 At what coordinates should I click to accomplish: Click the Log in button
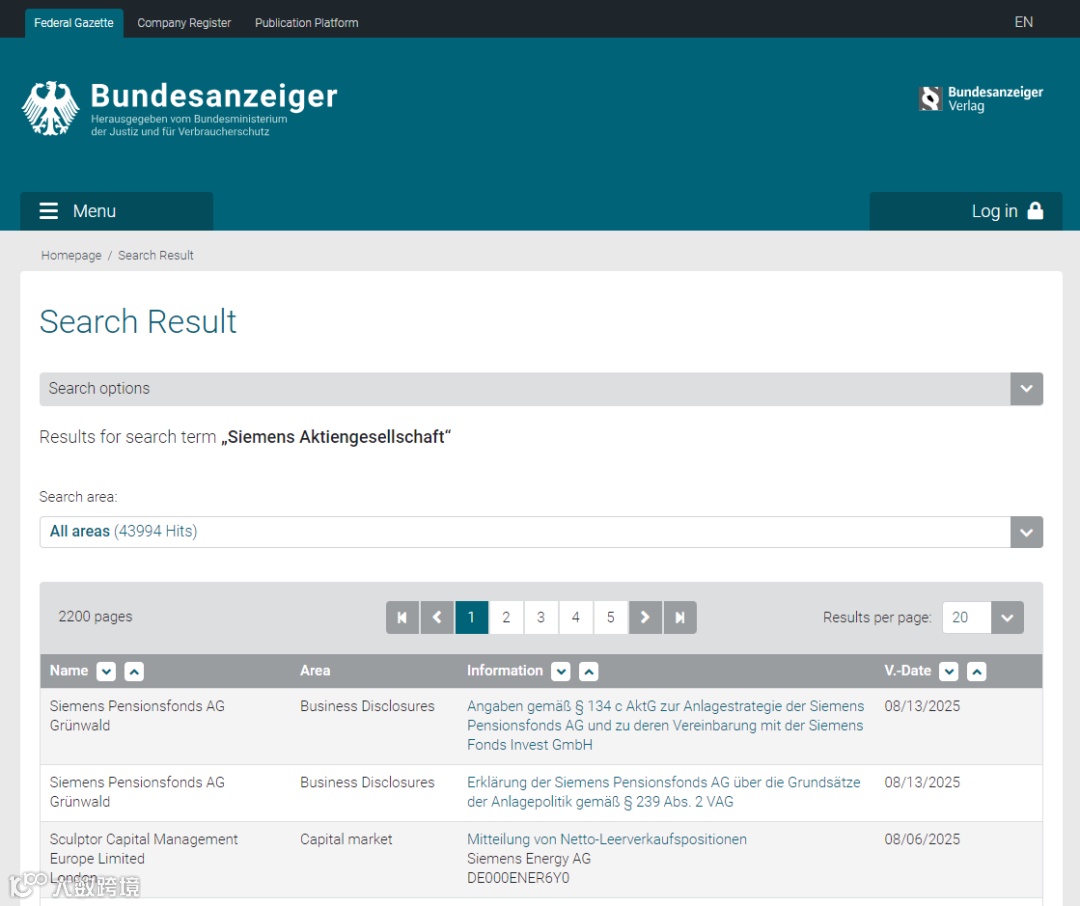(966, 211)
